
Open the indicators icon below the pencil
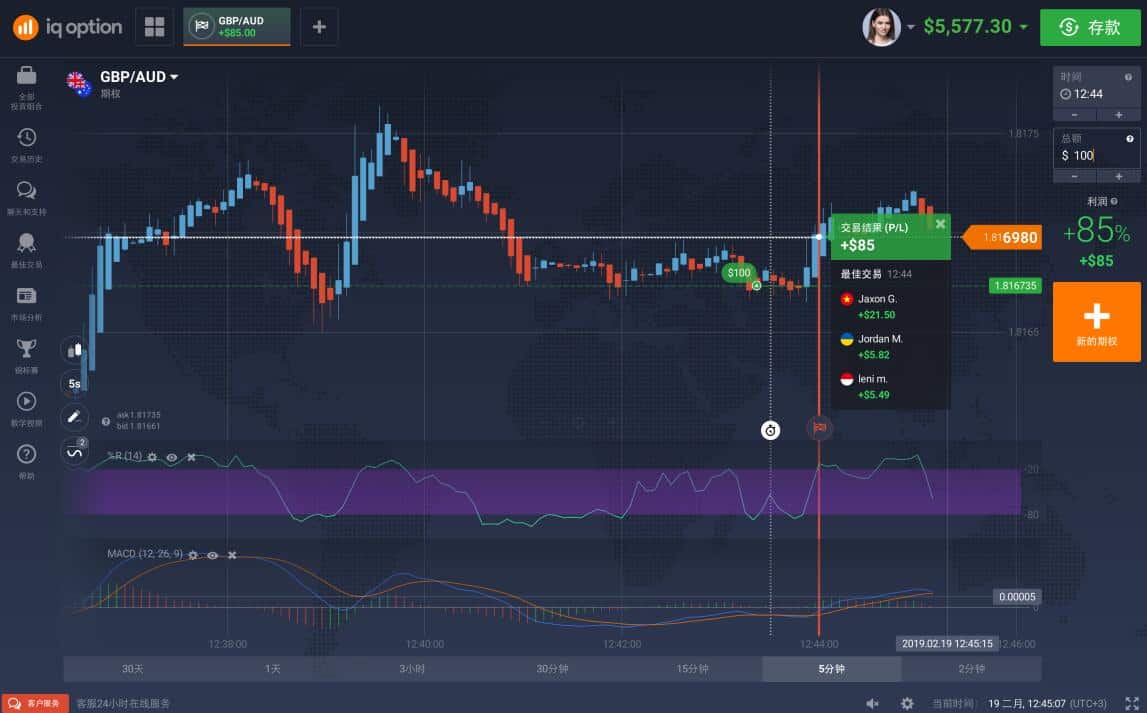(72, 452)
